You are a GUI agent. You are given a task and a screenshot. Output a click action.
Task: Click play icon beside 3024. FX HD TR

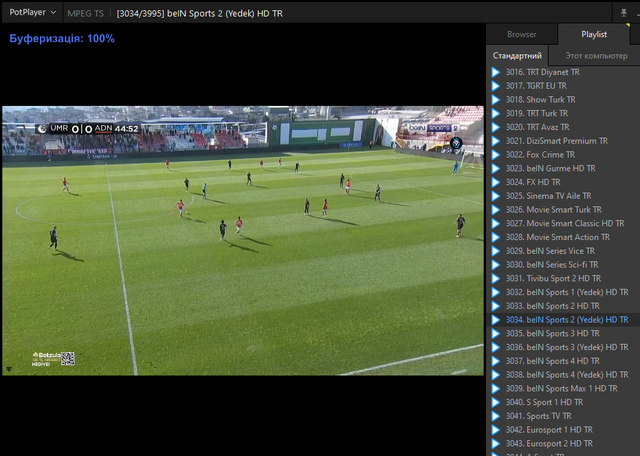pyautogui.click(x=496, y=182)
